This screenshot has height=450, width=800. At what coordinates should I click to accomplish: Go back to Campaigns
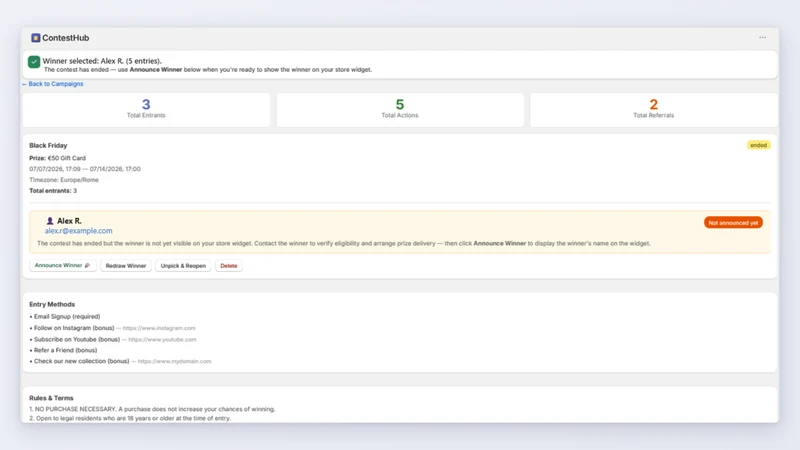coord(53,84)
